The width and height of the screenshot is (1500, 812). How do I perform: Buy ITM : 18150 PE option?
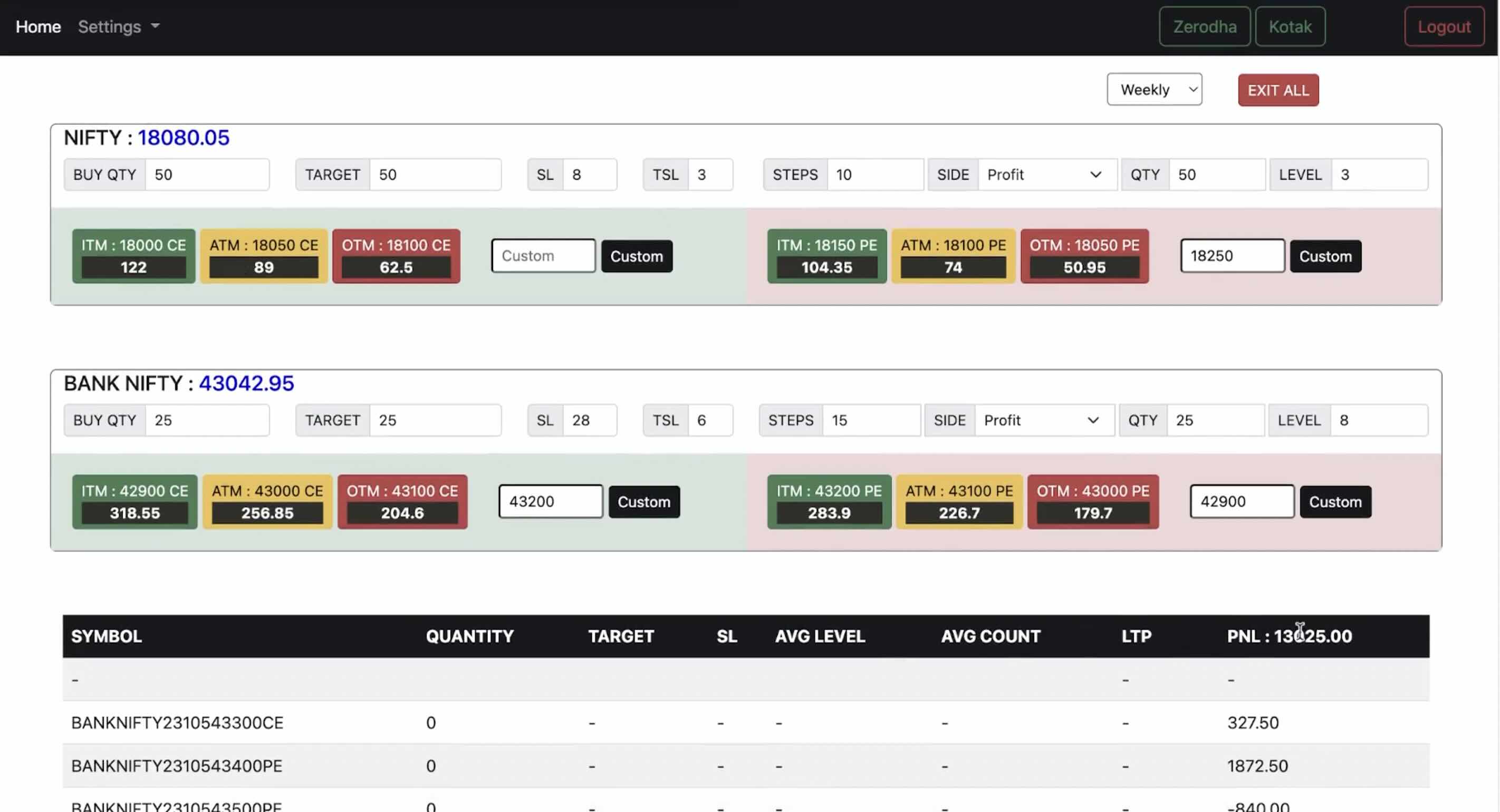(827, 256)
